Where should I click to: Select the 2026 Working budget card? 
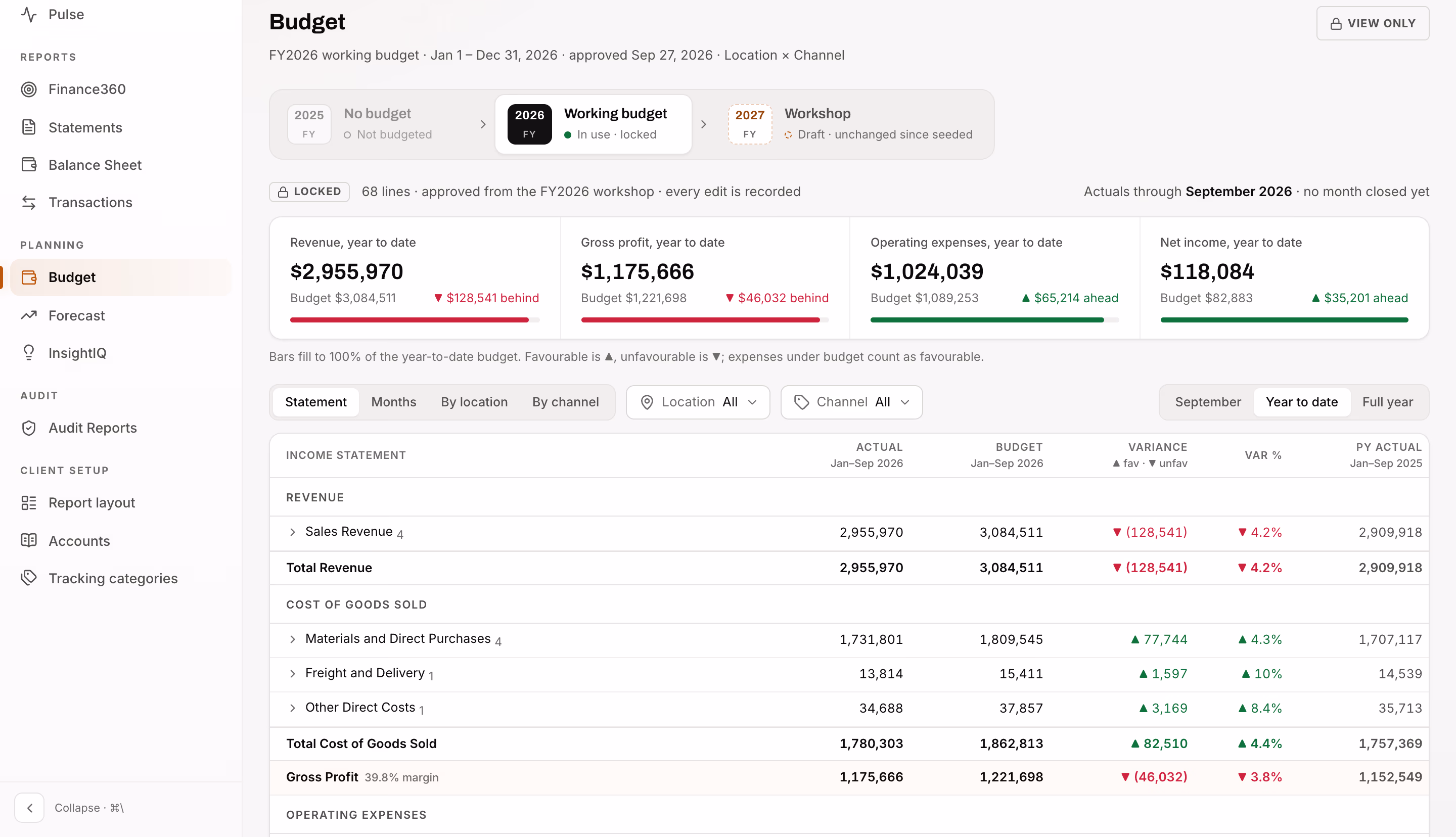[593, 124]
